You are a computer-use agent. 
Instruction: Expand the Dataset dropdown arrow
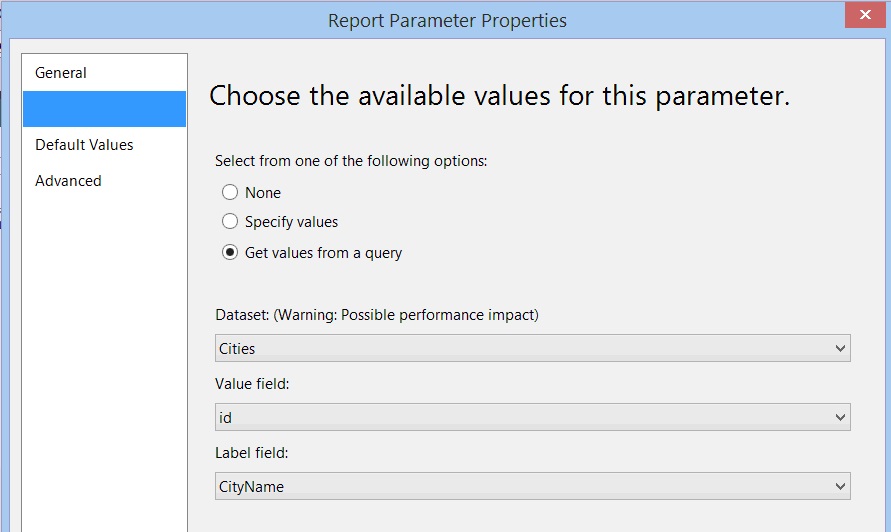[x=839, y=349]
